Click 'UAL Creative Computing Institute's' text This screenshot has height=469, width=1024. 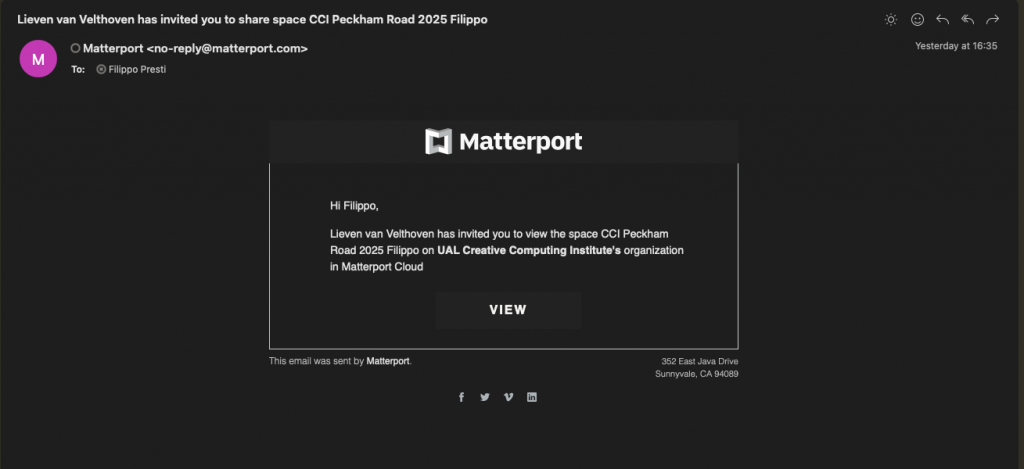click(x=529, y=250)
